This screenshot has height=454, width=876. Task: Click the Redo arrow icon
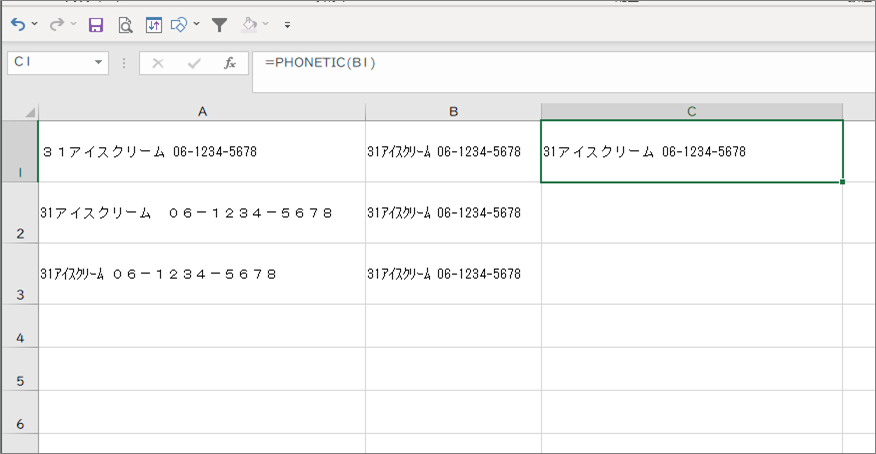click(56, 25)
